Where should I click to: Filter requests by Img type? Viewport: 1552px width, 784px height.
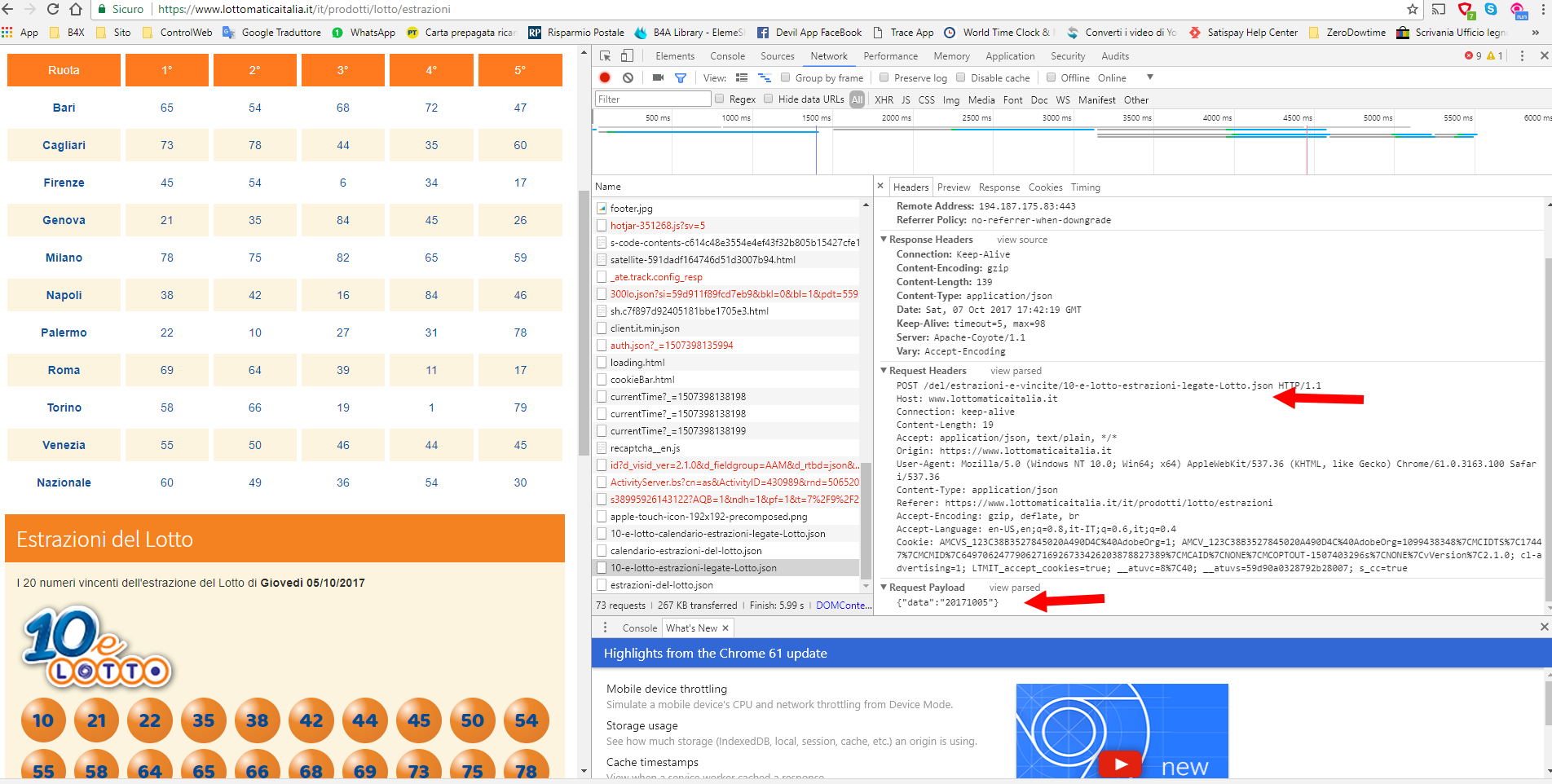[950, 99]
